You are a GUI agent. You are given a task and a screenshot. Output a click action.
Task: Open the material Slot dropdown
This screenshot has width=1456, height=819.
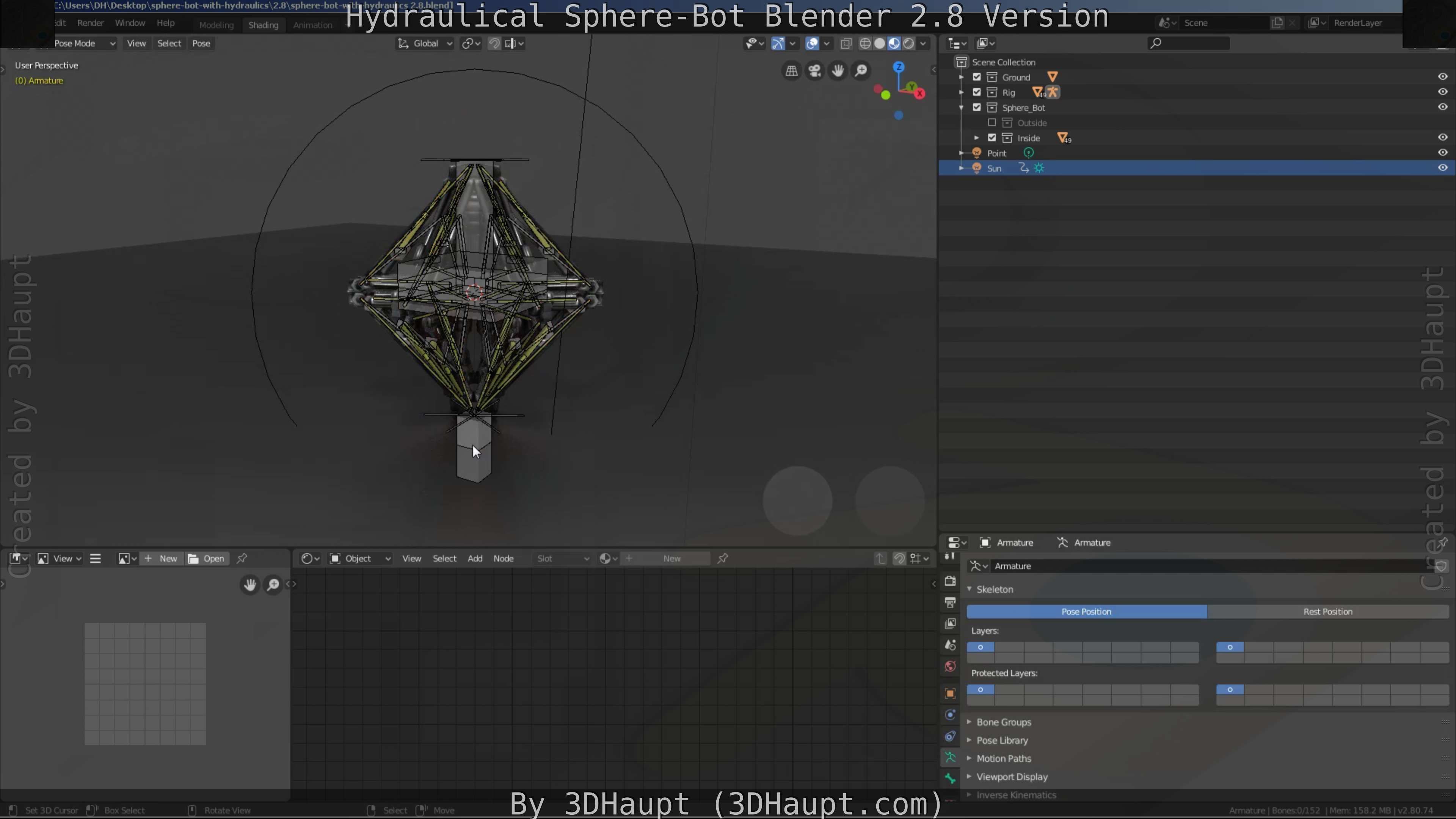pos(562,559)
